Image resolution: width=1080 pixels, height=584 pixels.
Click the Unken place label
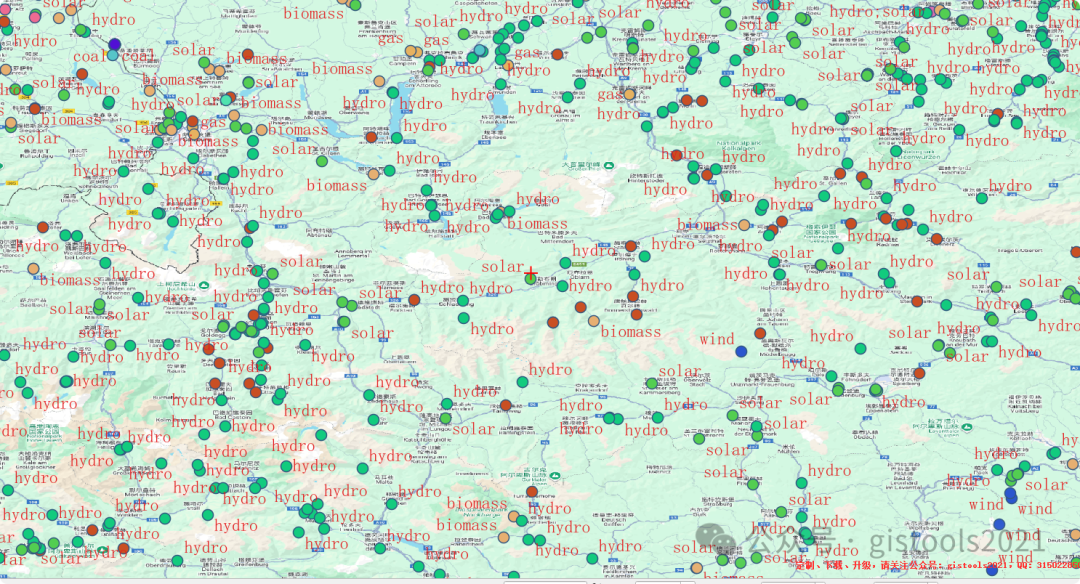pyautogui.click(x=70, y=198)
